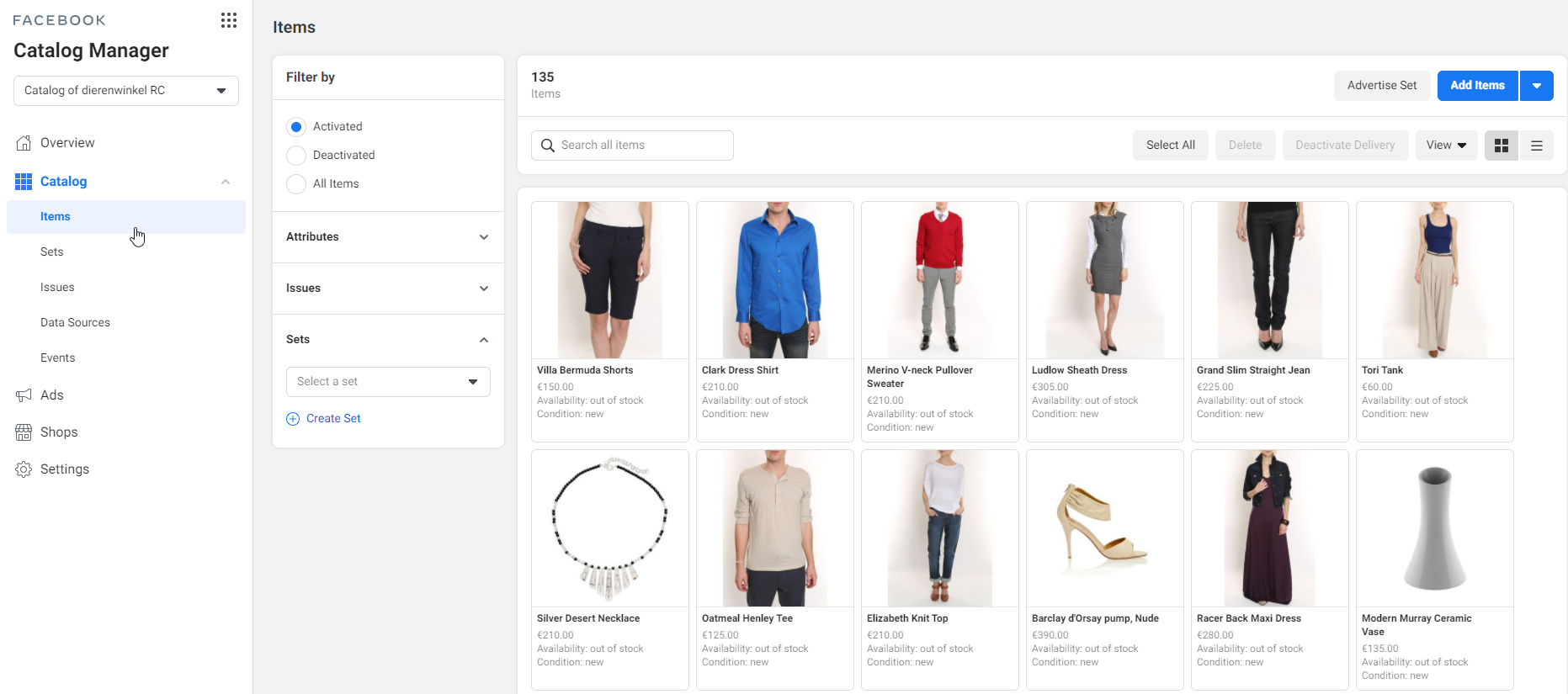1568x694 pixels.
Task: Collapse the Catalog menu section
Action: (226, 182)
